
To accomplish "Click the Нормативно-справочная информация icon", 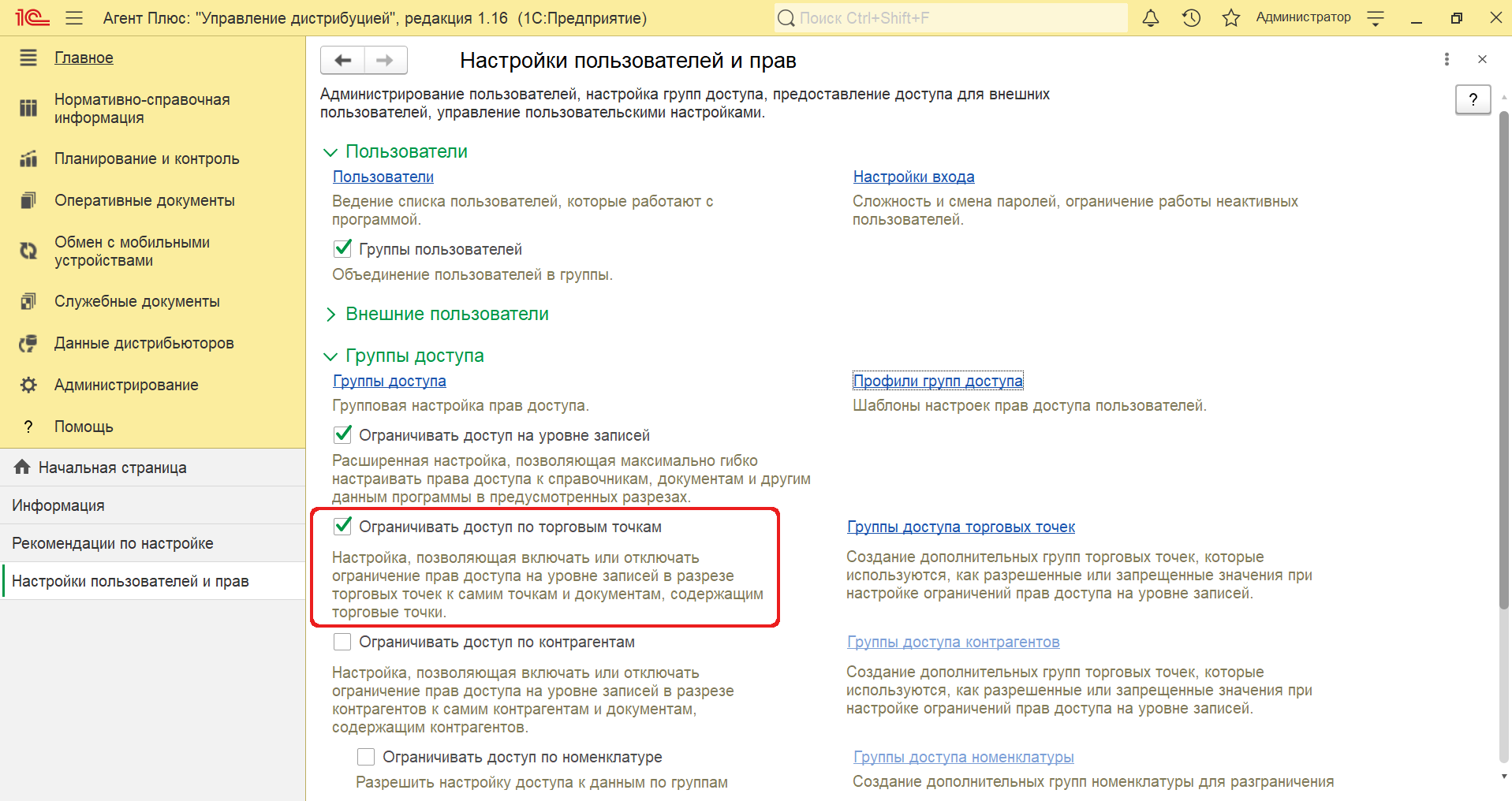I will point(28,108).
